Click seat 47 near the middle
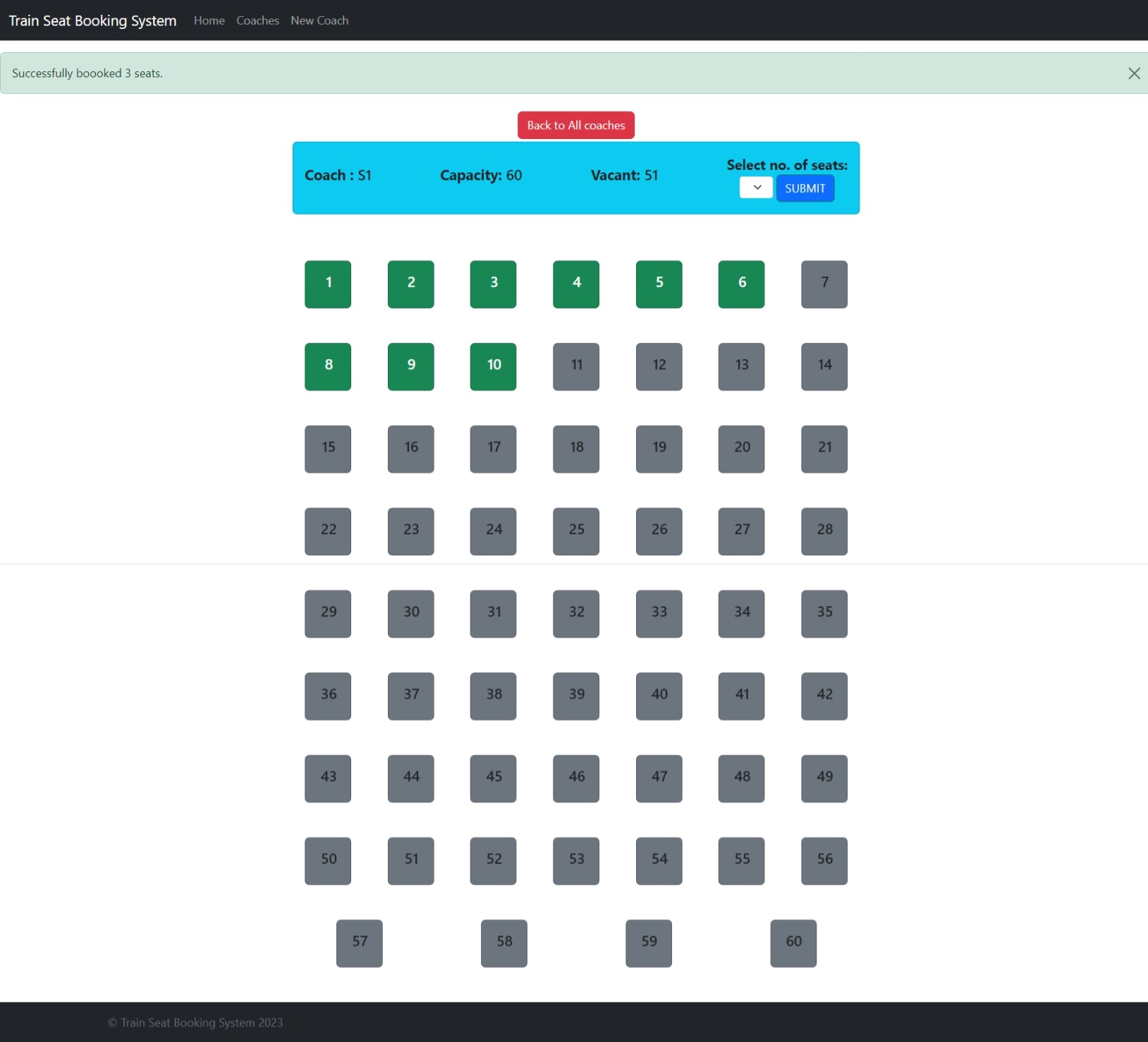This screenshot has height=1042, width=1148. pos(659,778)
